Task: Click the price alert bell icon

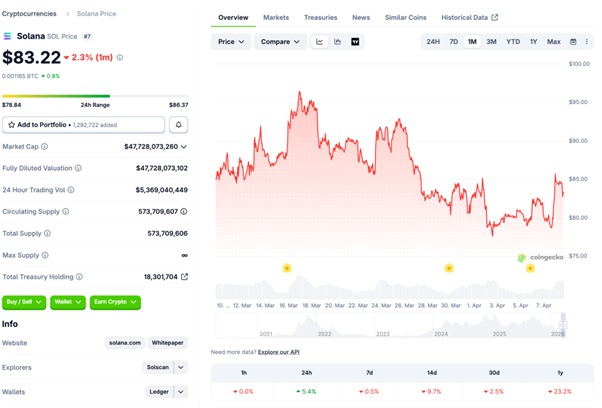Action: [x=179, y=125]
